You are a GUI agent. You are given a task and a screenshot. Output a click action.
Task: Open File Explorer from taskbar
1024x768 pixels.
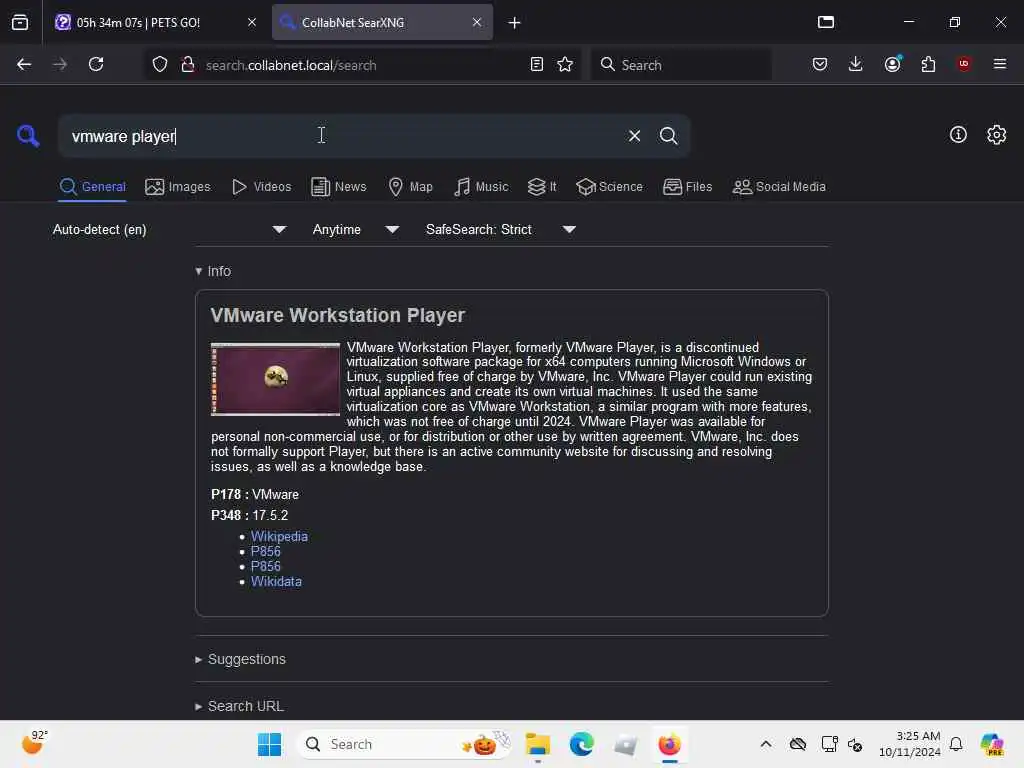(x=537, y=744)
